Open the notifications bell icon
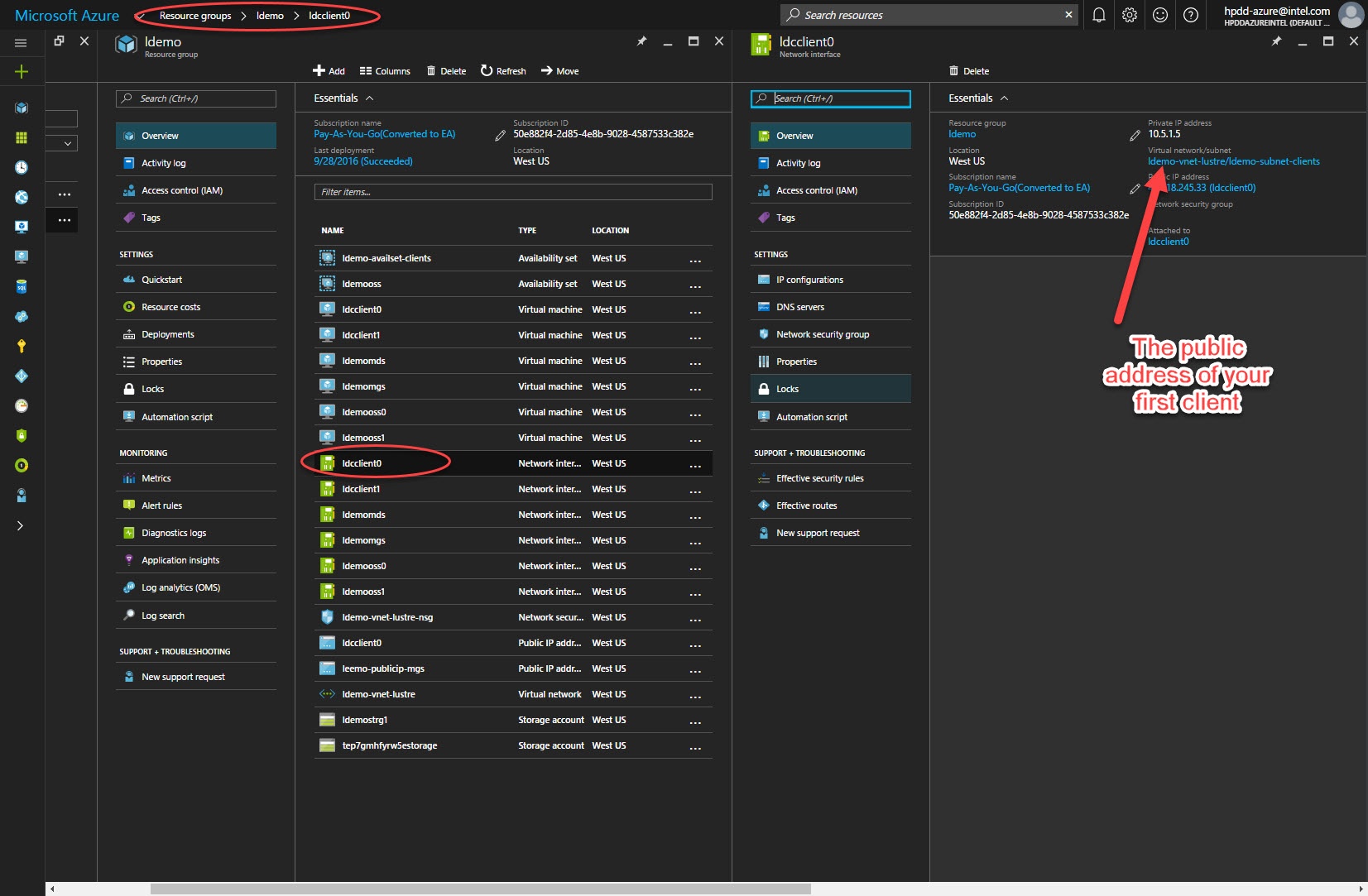Viewport: 1368px width, 896px height. pos(1099,15)
